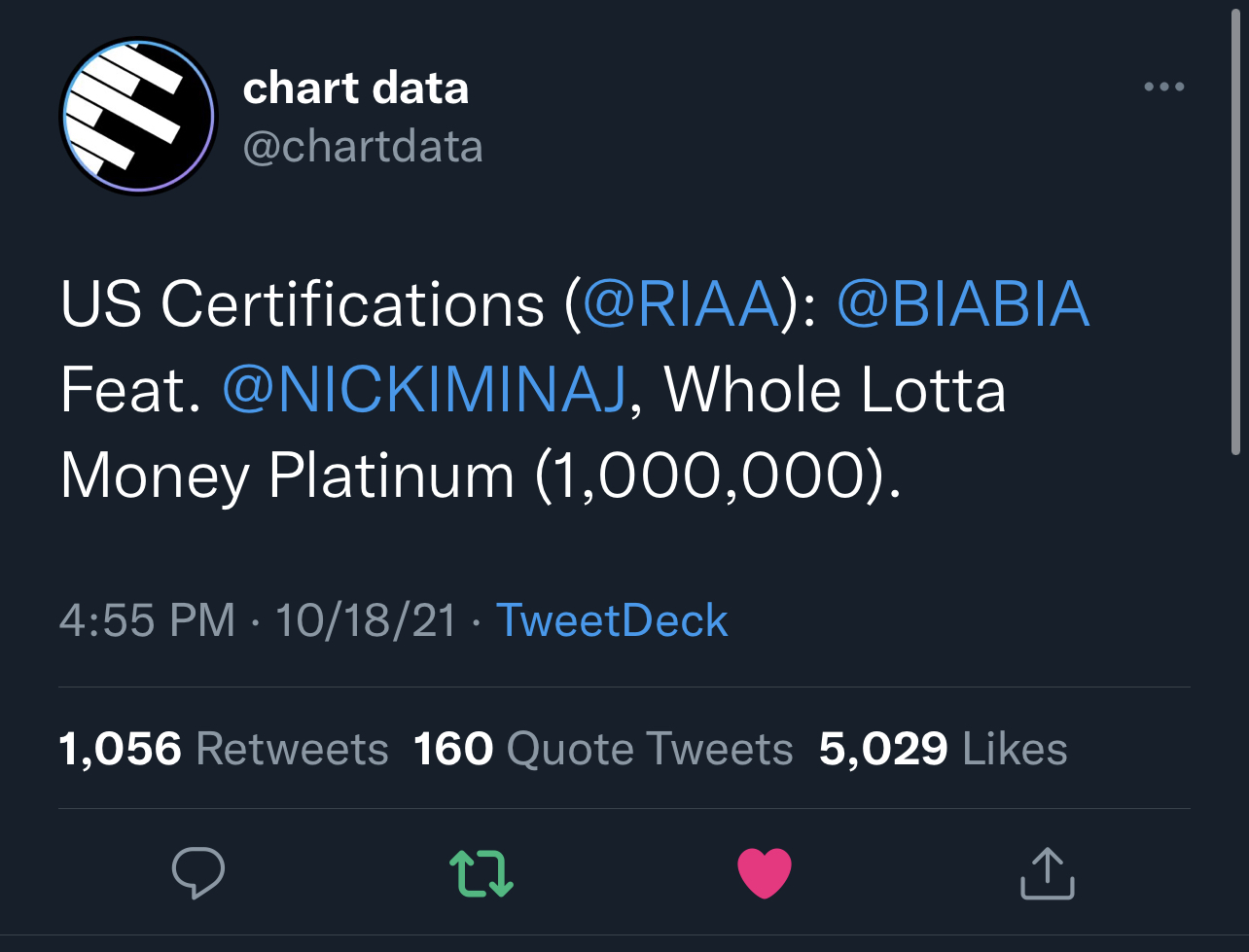The width and height of the screenshot is (1249, 952).
Task: Reply to the tweet via speech bubble
Action: [198, 872]
